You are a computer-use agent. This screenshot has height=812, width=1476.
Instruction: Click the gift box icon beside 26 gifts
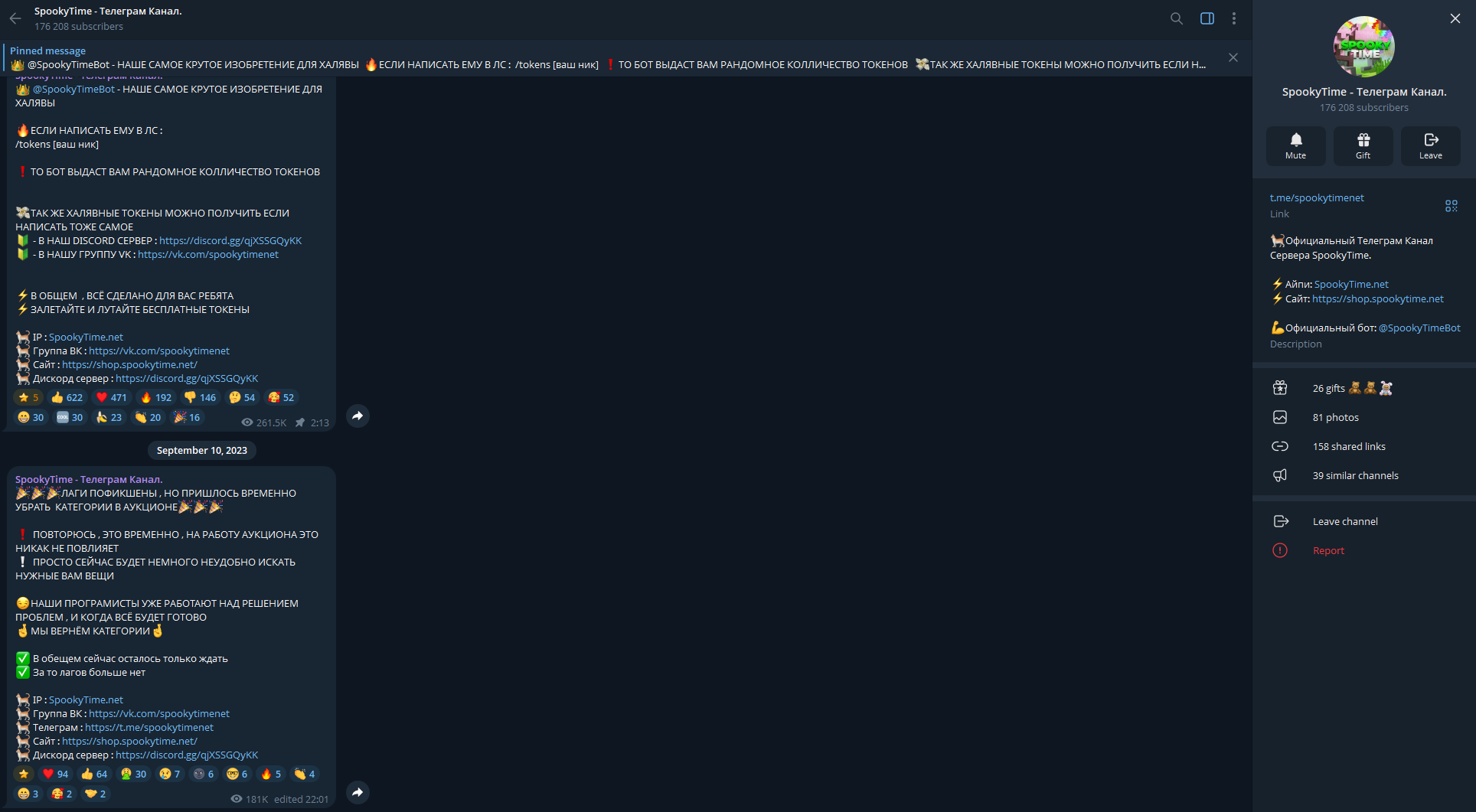[x=1280, y=388]
